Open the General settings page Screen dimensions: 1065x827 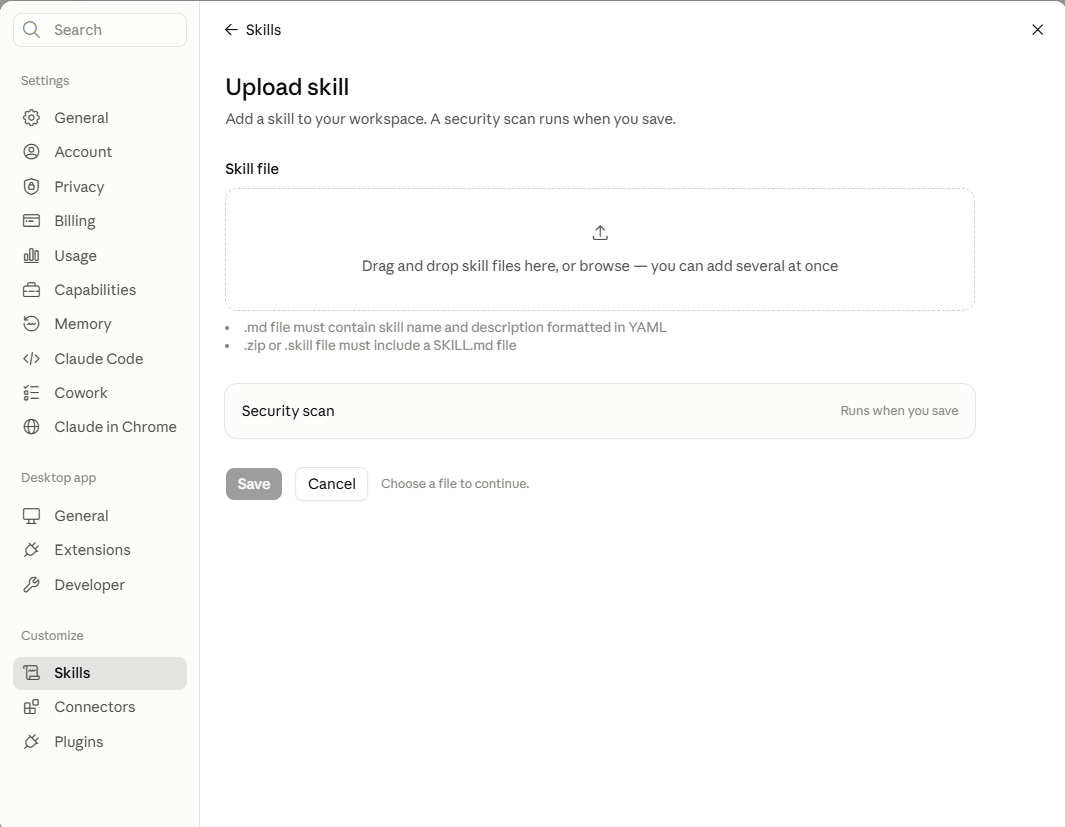tap(100, 117)
